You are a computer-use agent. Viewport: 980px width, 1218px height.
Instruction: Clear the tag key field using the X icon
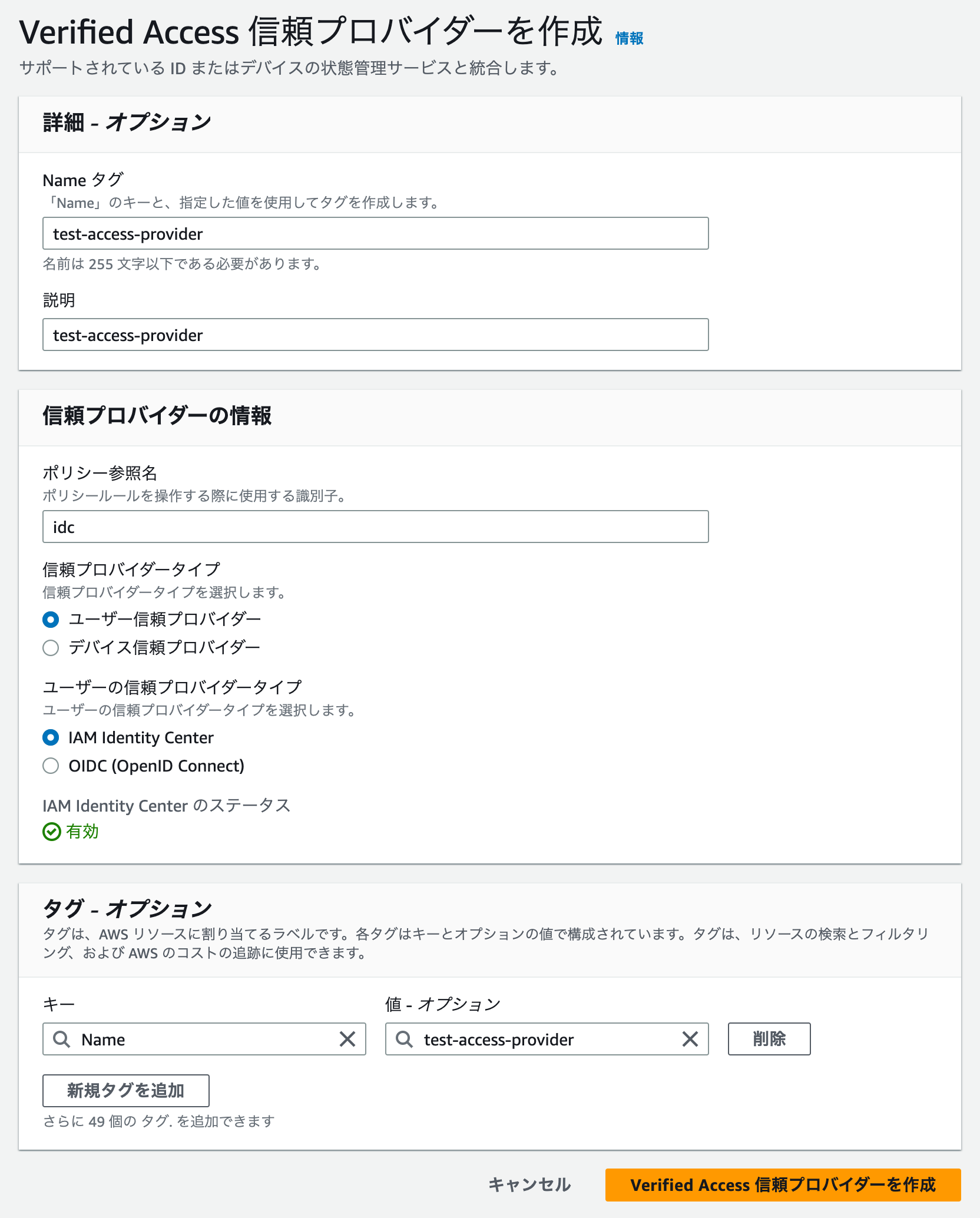(x=348, y=1040)
